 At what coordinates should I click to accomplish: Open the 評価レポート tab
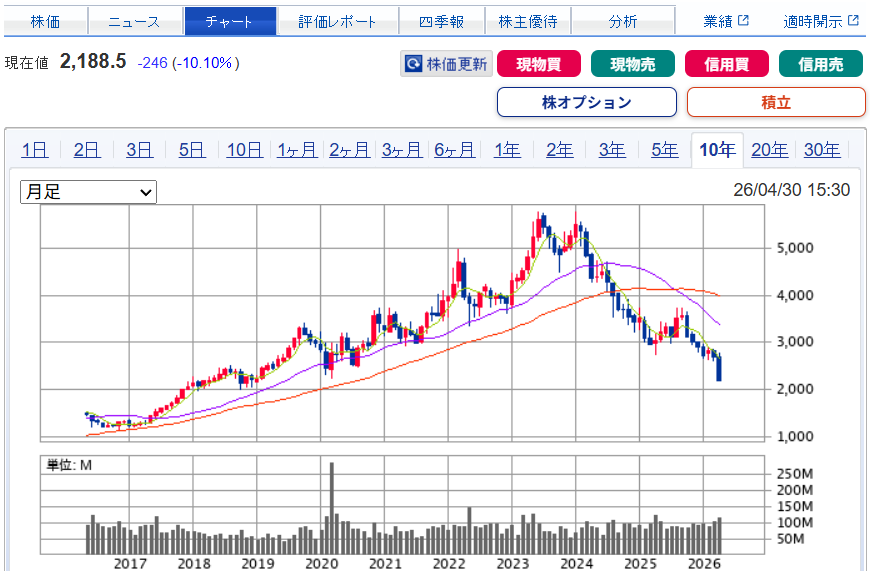coord(337,21)
